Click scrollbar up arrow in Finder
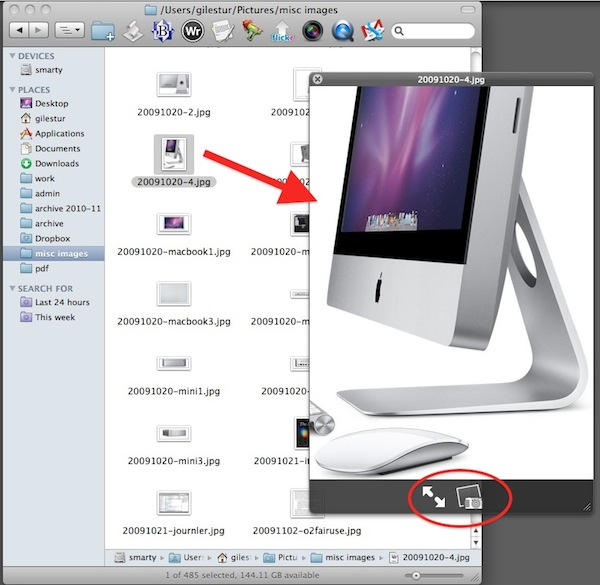This screenshot has height=585, width=600. (476, 531)
